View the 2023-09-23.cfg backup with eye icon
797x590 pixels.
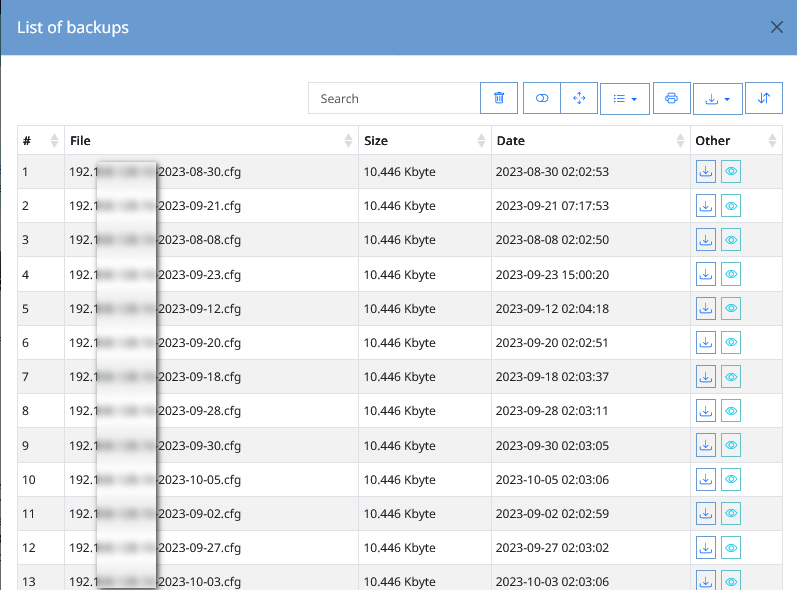pyautogui.click(x=731, y=274)
